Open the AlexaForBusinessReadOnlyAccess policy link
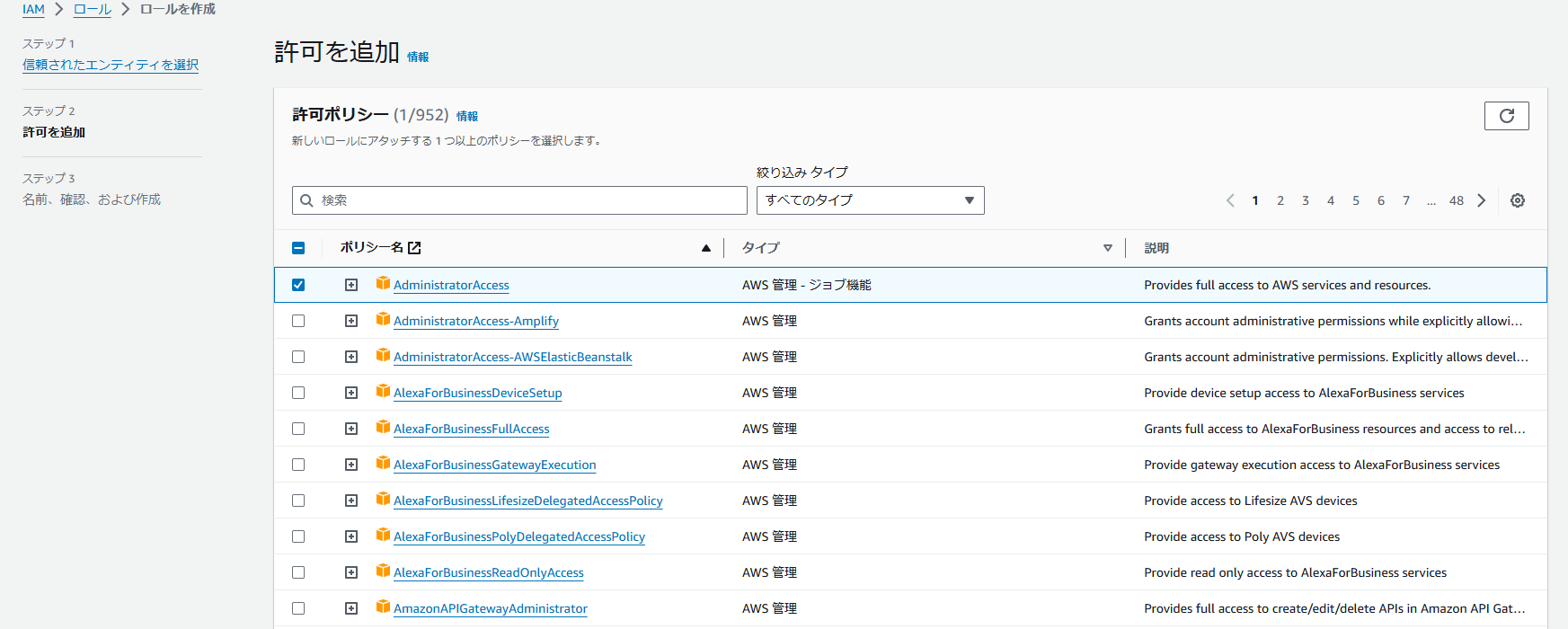 tap(489, 572)
